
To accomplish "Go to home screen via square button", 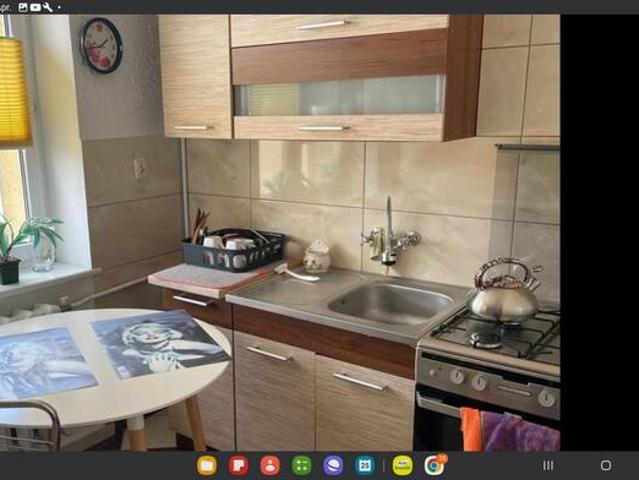I will (606, 465).
